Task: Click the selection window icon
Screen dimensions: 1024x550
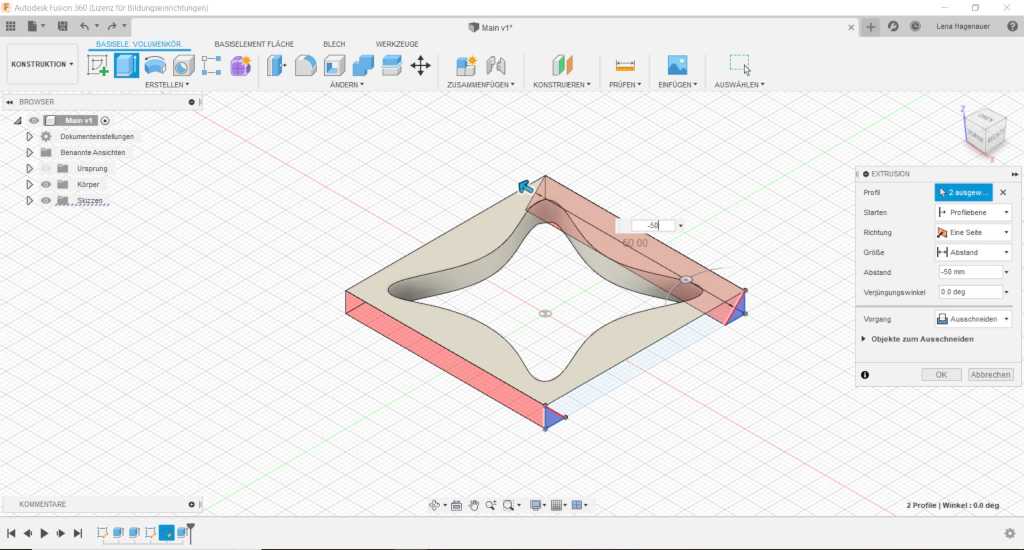Action: [x=740, y=65]
